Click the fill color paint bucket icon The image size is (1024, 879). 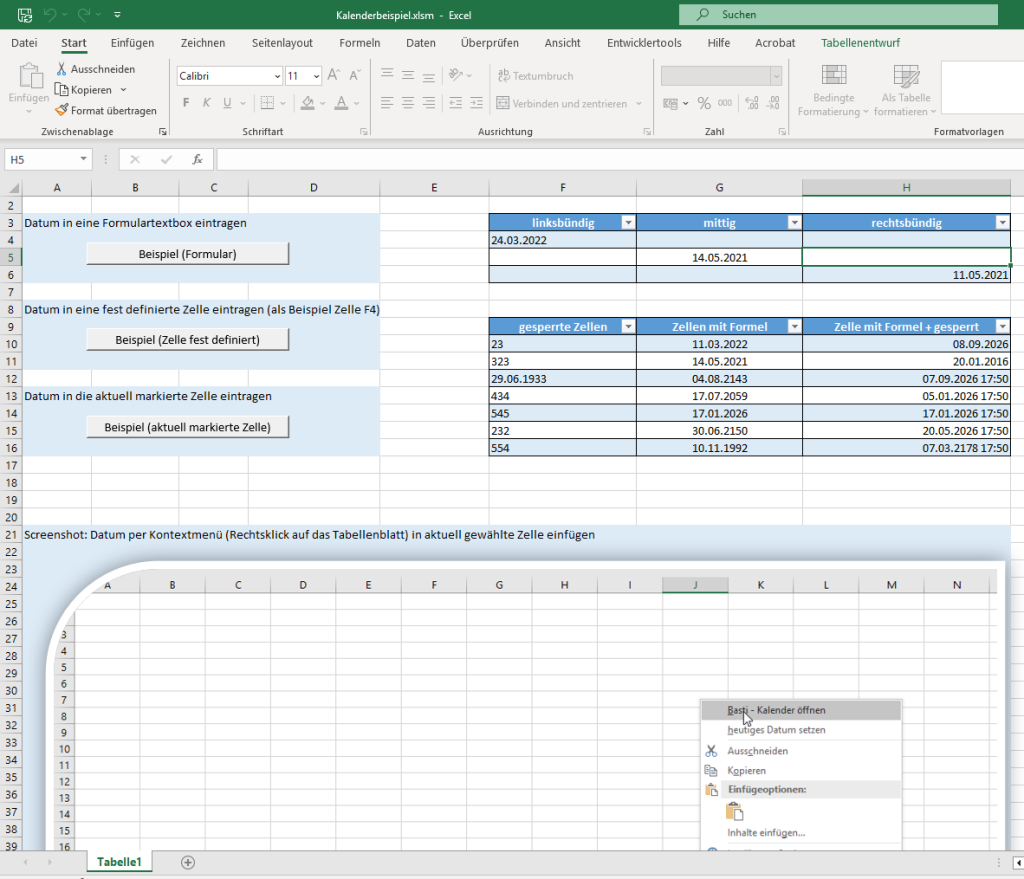click(x=308, y=103)
